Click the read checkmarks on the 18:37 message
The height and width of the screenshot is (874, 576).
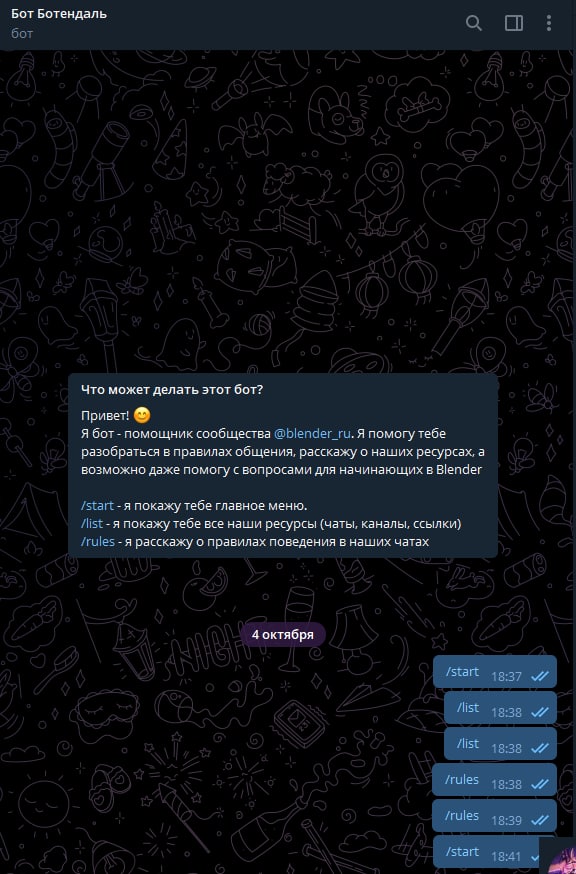click(x=540, y=676)
